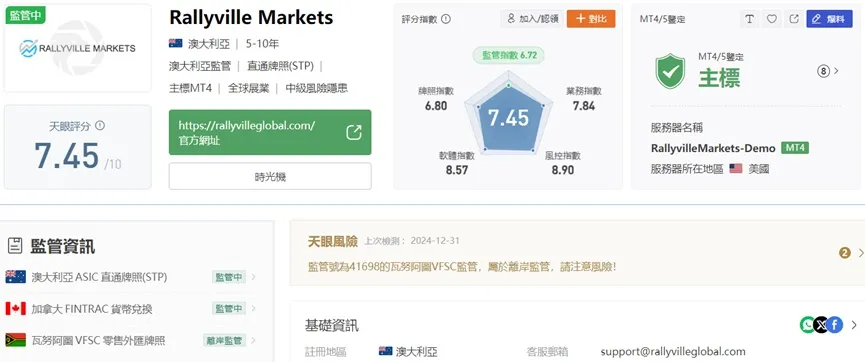Click the heart favorite icon

772,19
